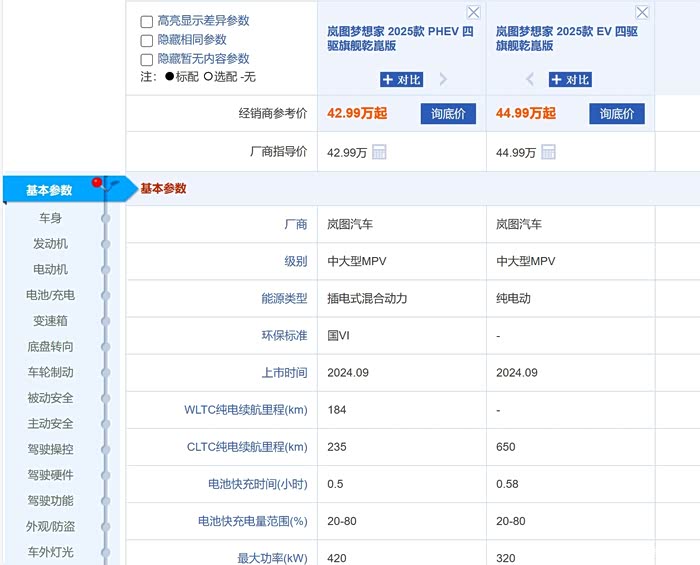Toggle 隐藏暂无内容参数 checkbox
This screenshot has width=700, height=565.
click(x=147, y=59)
